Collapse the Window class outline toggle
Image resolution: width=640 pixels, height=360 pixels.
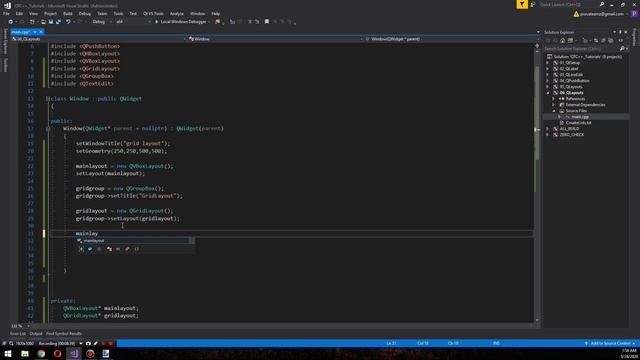click(48, 99)
